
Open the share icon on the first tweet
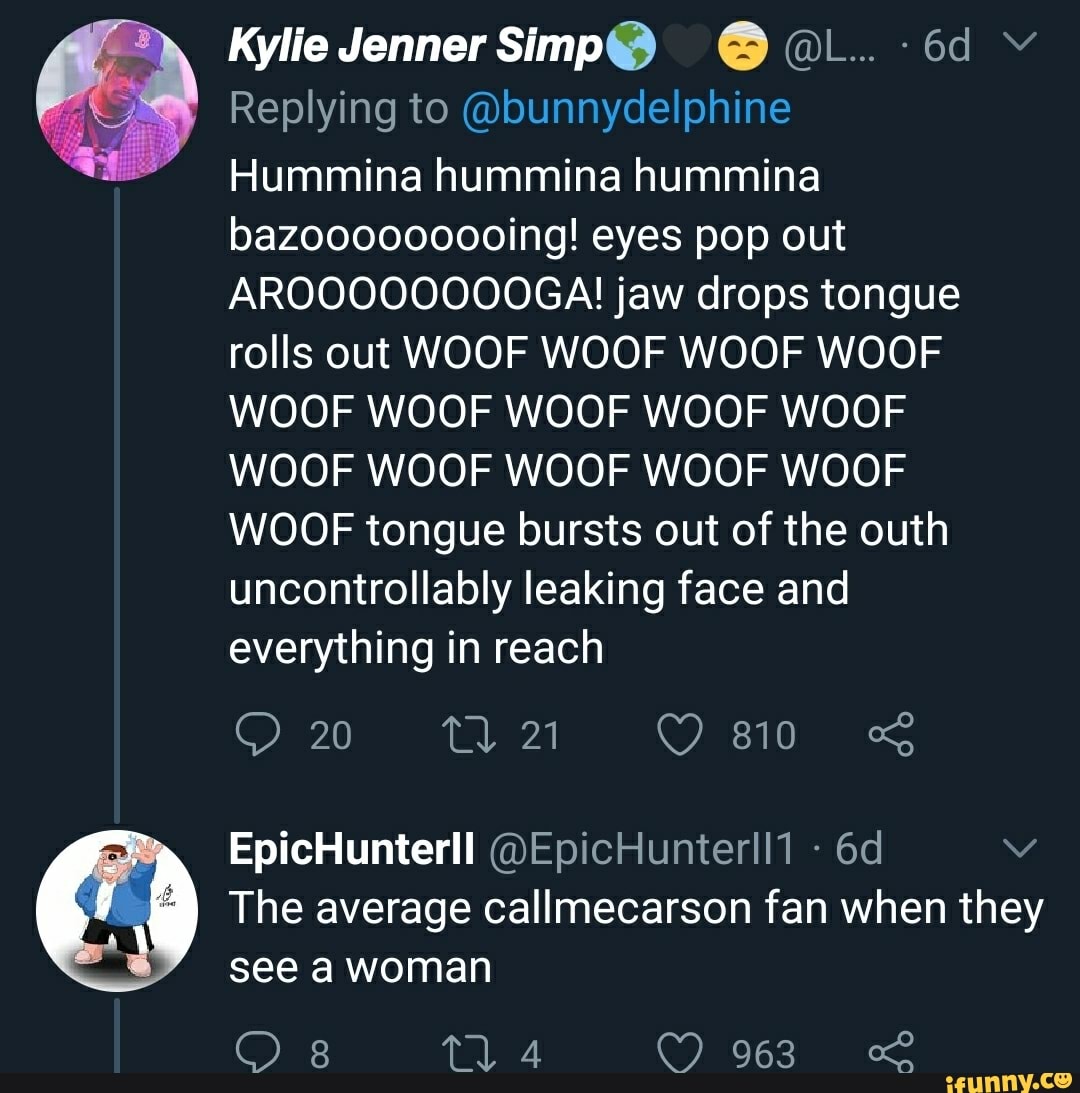[891, 734]
